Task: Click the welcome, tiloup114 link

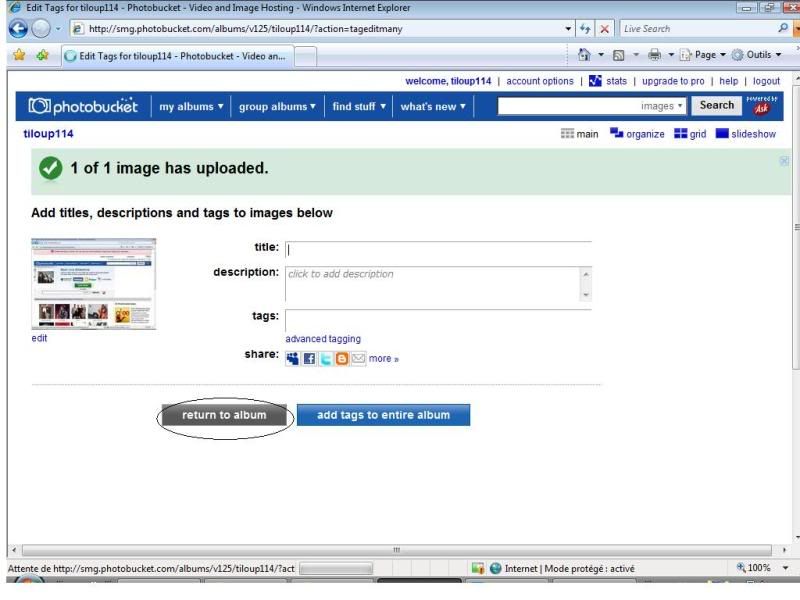Action: pyautogui.click(x=448, y=81)
